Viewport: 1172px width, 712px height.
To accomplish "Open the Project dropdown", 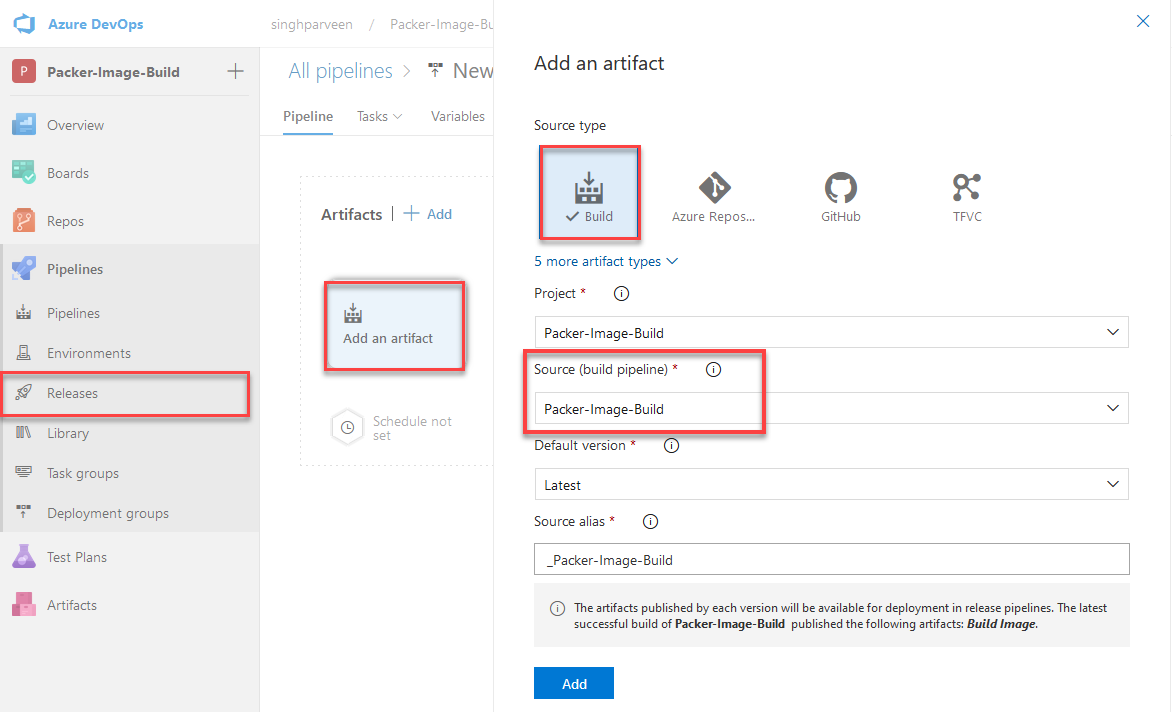I will click(831, 332).
